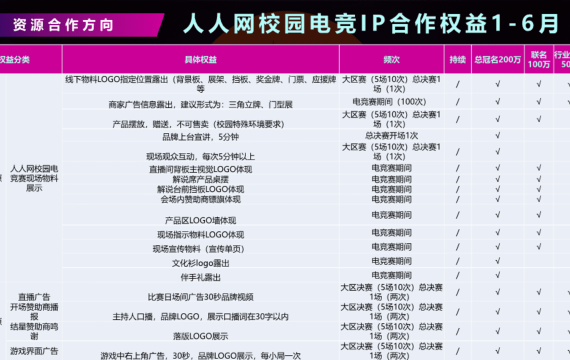Click the 总冠名200万 column header
Viewport: 570px width, 360px height.
(498, 59)
